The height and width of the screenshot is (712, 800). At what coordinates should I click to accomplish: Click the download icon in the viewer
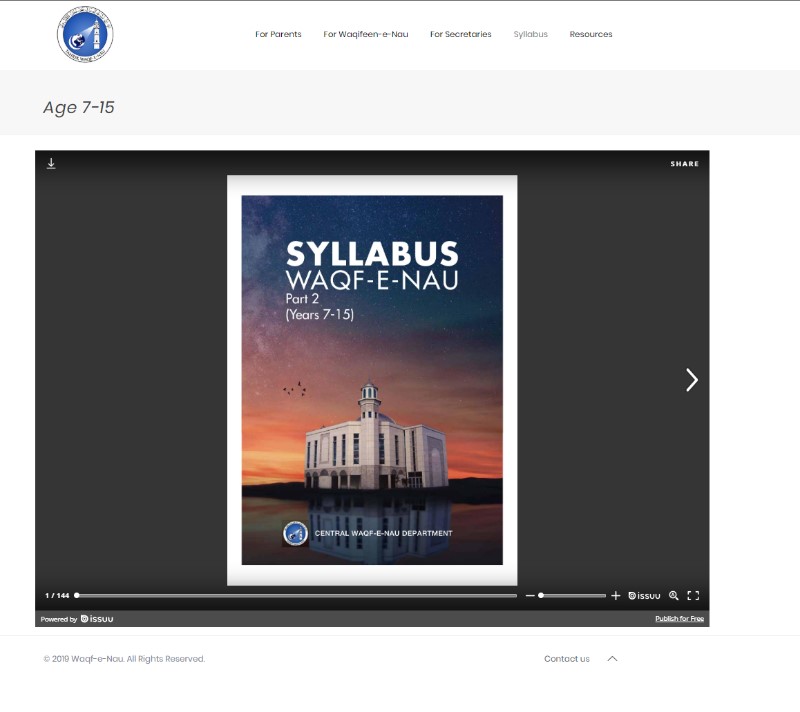tap(51, 164)
